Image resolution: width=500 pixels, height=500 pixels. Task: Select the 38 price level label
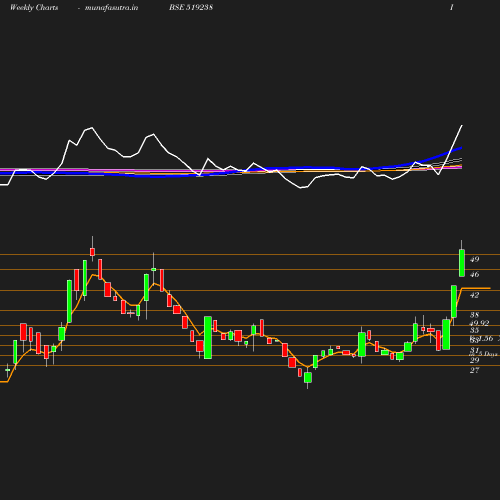pyautogui.click(x=474, y=315)
